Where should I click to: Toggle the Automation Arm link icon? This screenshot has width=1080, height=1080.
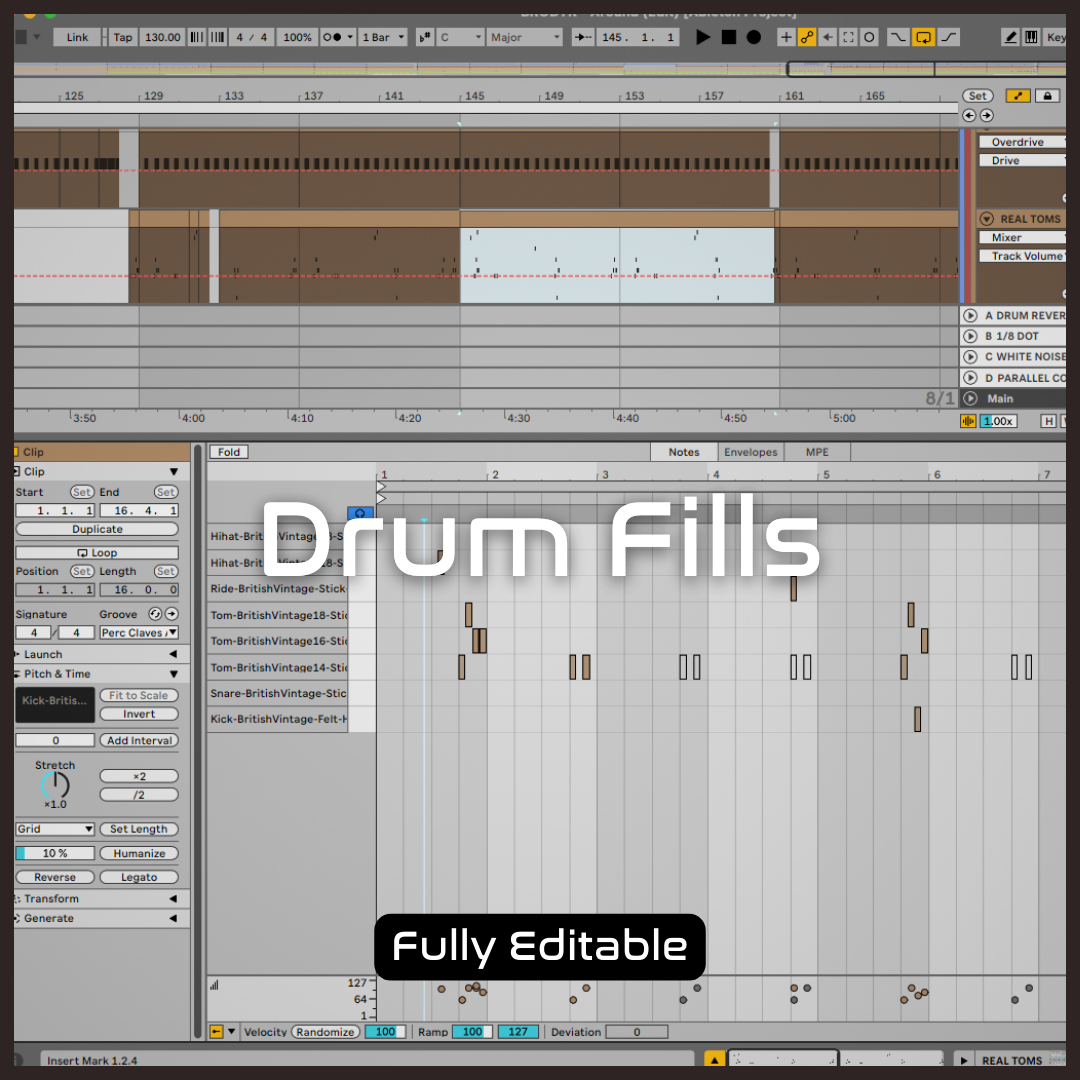click(x=807, y=37)
